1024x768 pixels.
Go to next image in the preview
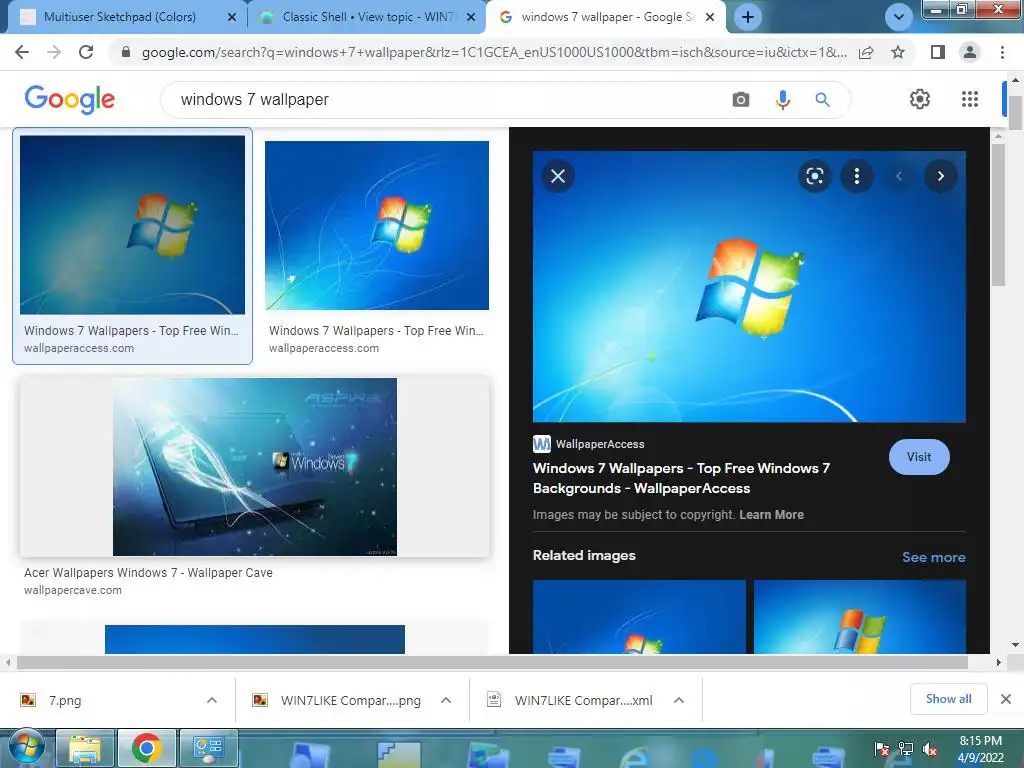[940, 176]
